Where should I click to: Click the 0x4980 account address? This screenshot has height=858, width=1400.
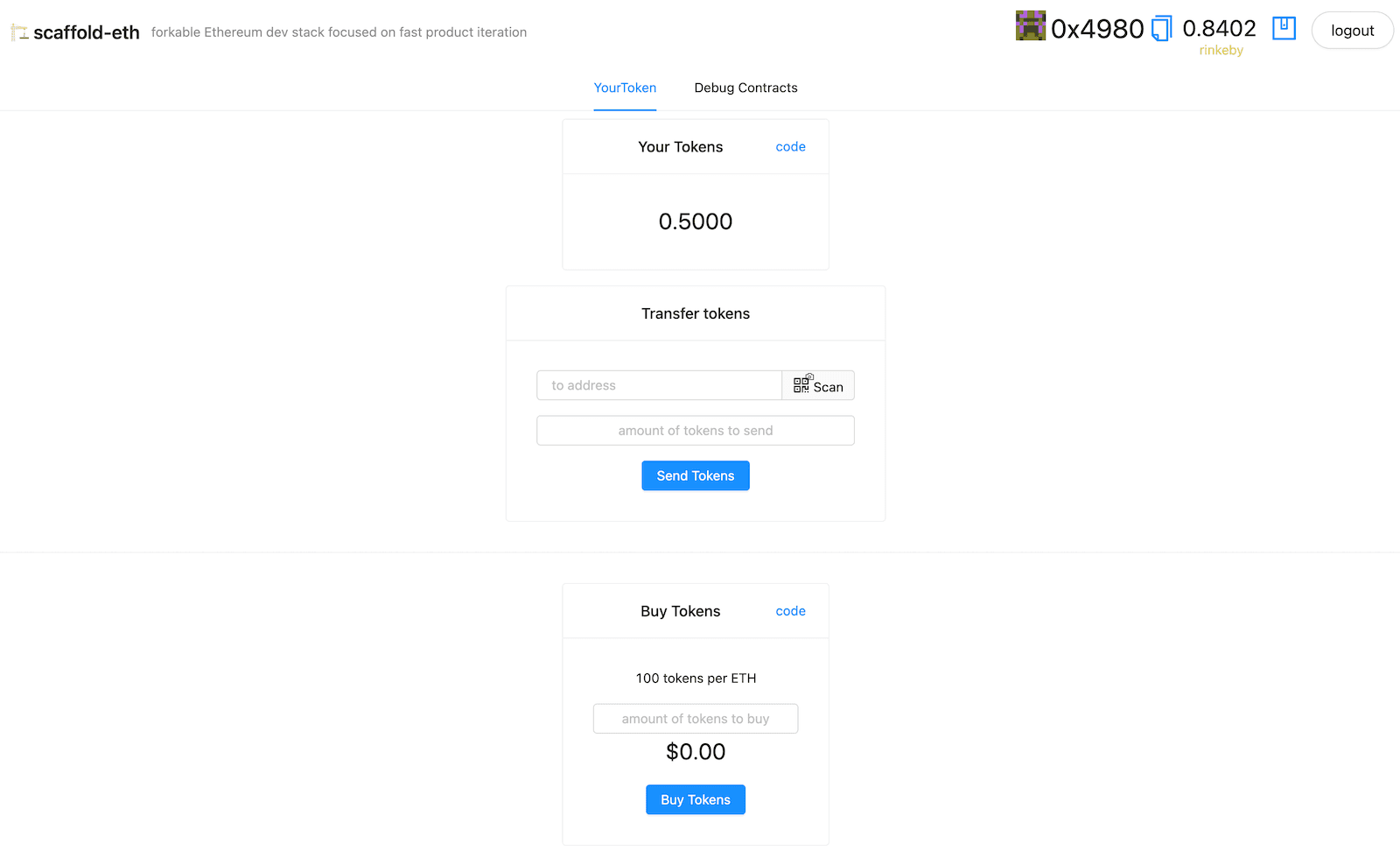point(1097,29)
